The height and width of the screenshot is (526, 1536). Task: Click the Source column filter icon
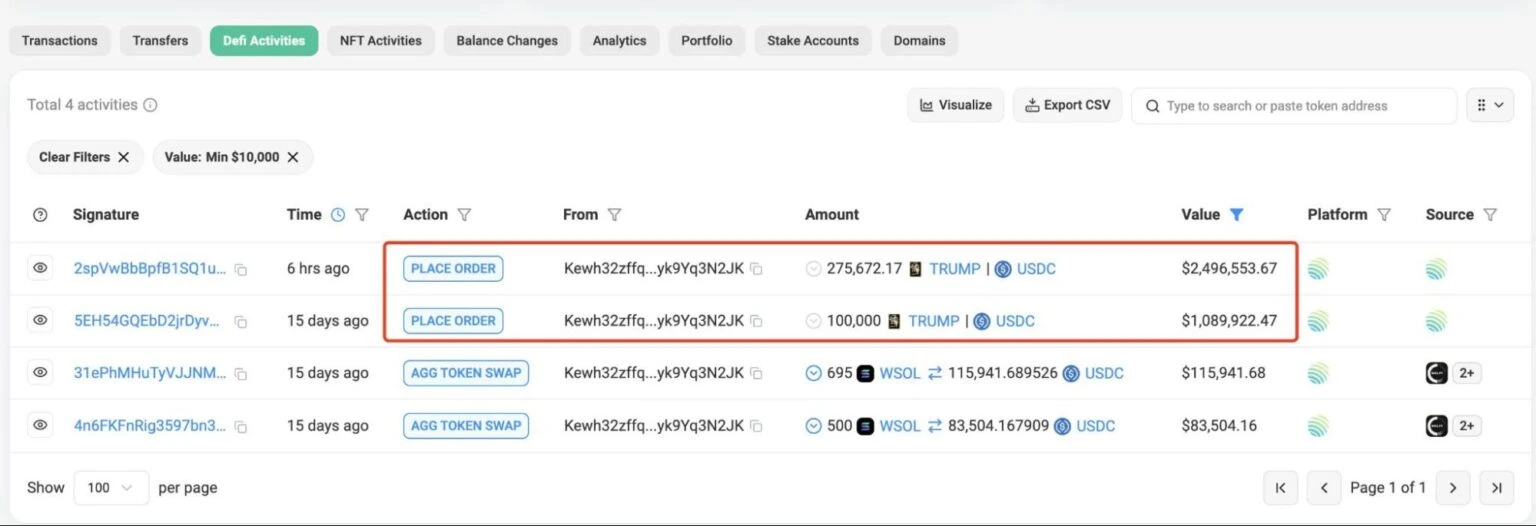pyautogui.click(x=1490, y=215)
